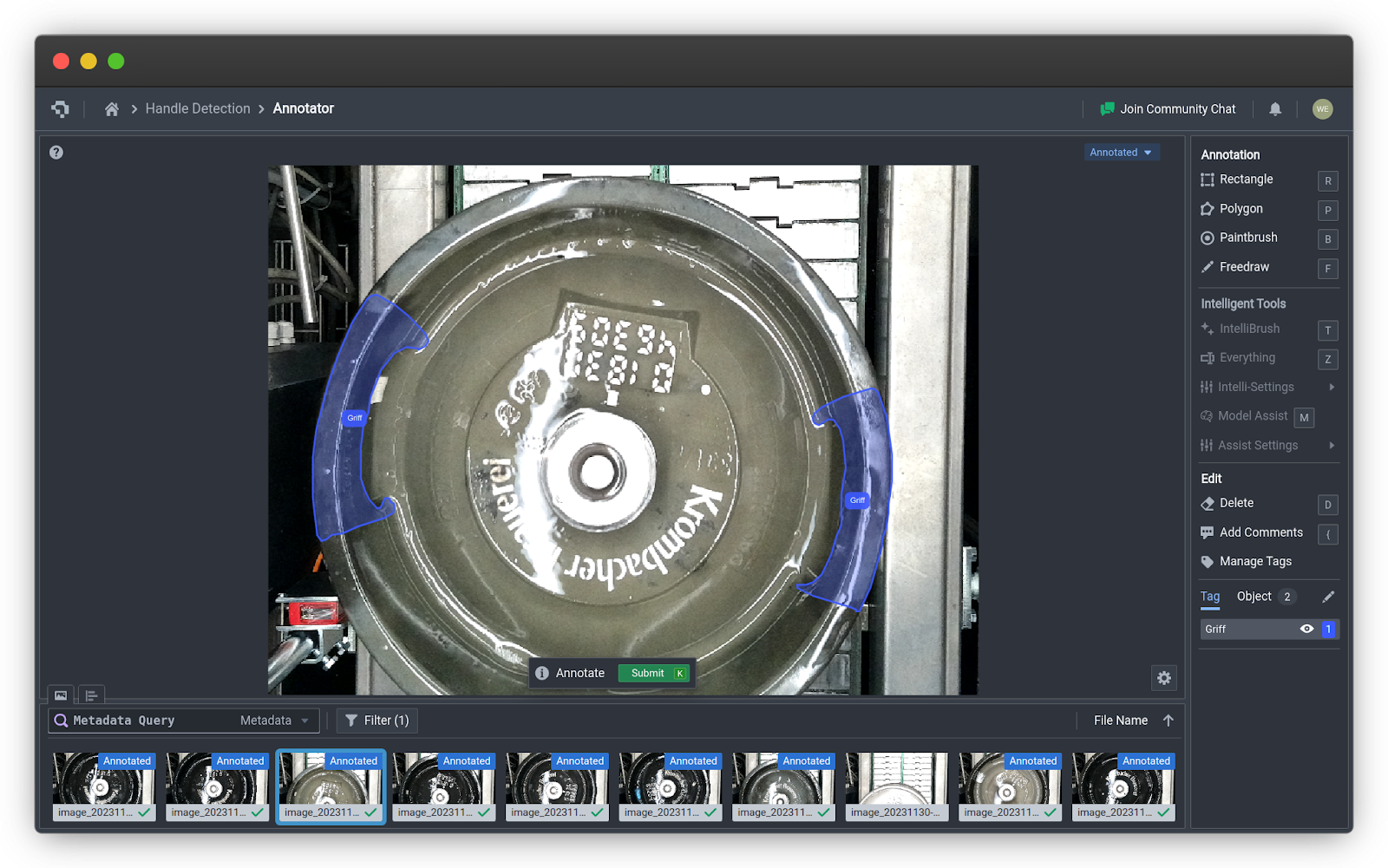
Task: Join Community Chat
Action: click(1177, 108)
